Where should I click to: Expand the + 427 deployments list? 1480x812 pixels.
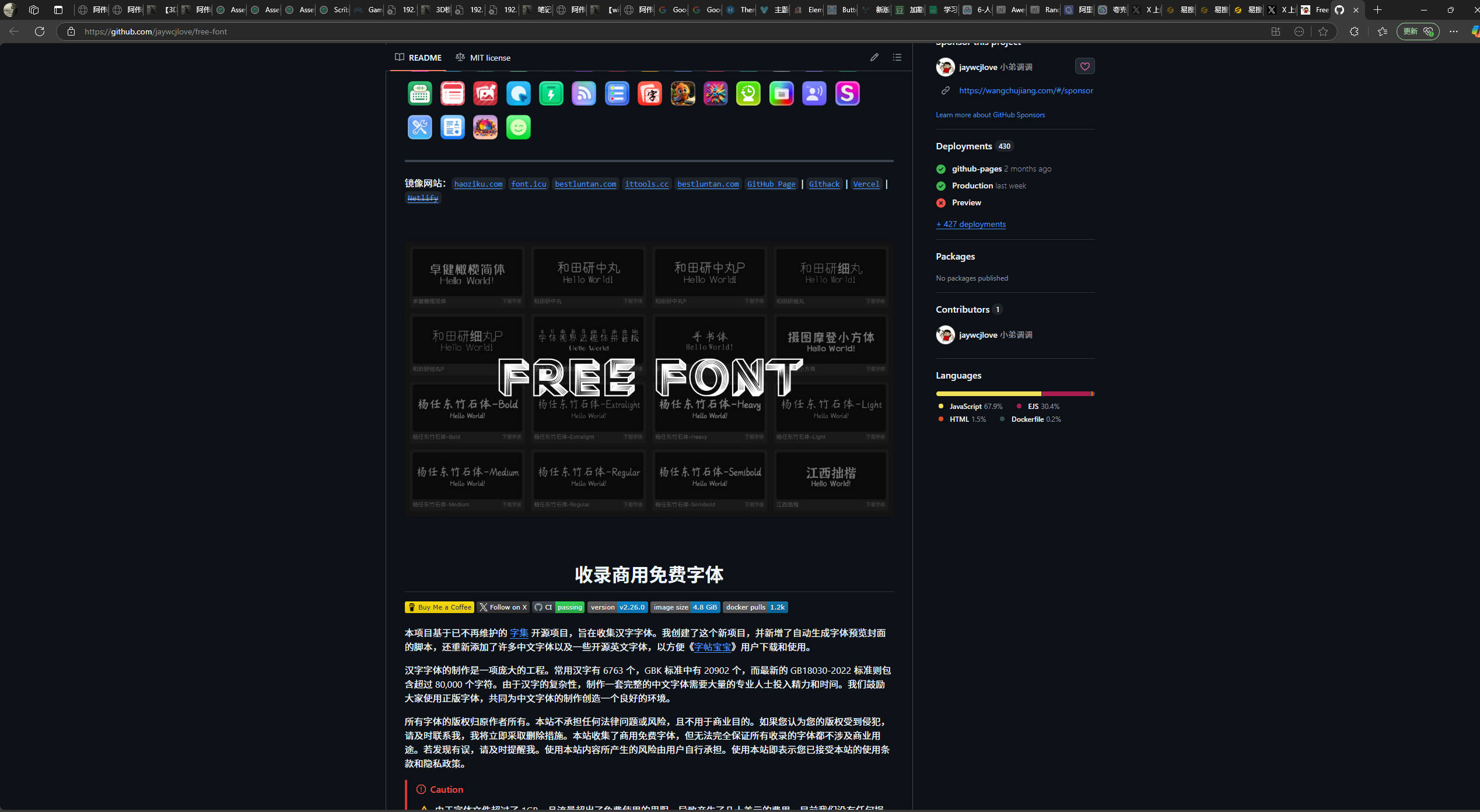[x=970, y=224]
